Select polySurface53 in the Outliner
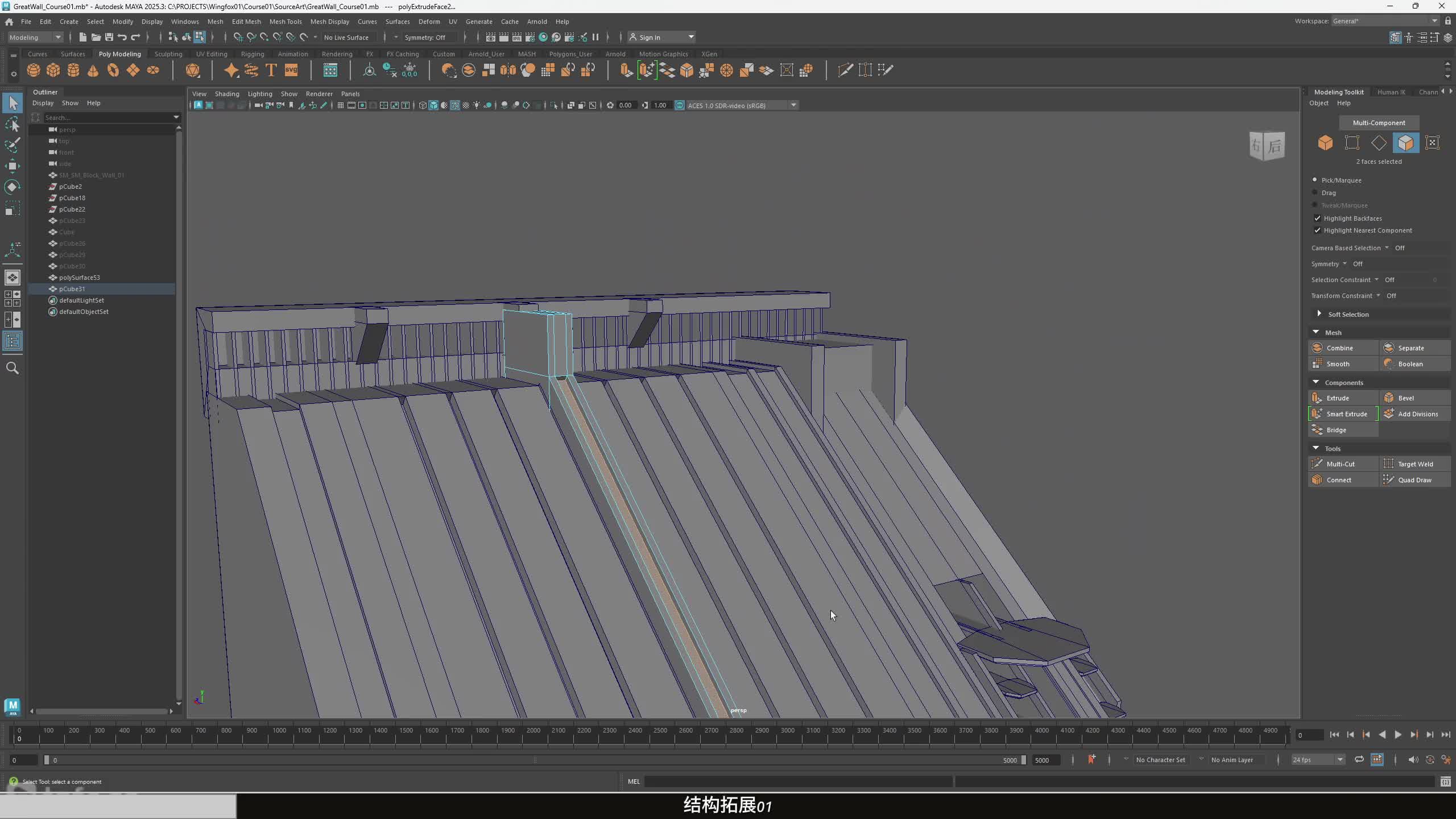Viewport: 1456px width, 819px height. (x=80, y=278)
